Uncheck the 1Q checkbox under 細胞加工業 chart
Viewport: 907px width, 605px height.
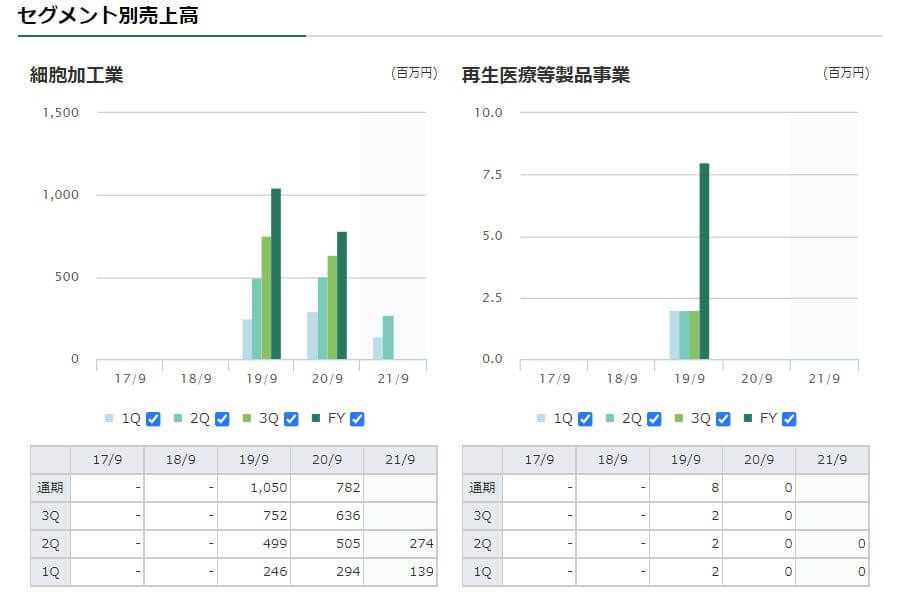153,419
